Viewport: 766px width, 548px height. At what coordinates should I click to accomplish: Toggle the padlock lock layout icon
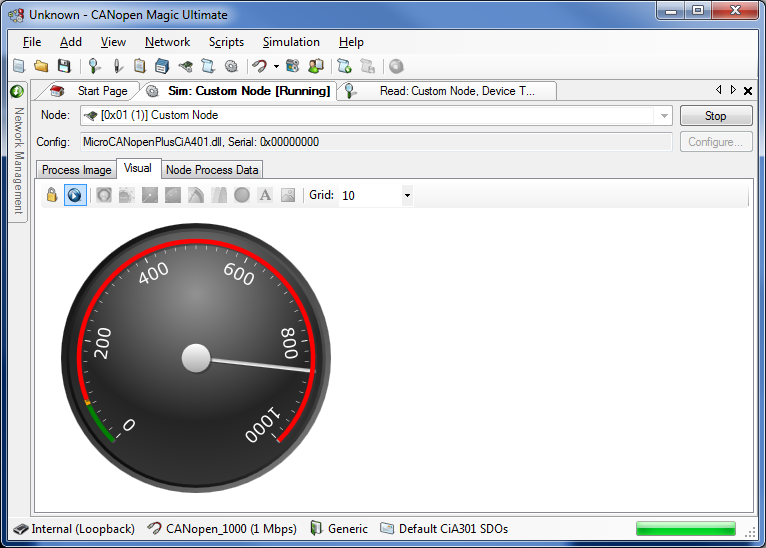click(x=51, y=196)
